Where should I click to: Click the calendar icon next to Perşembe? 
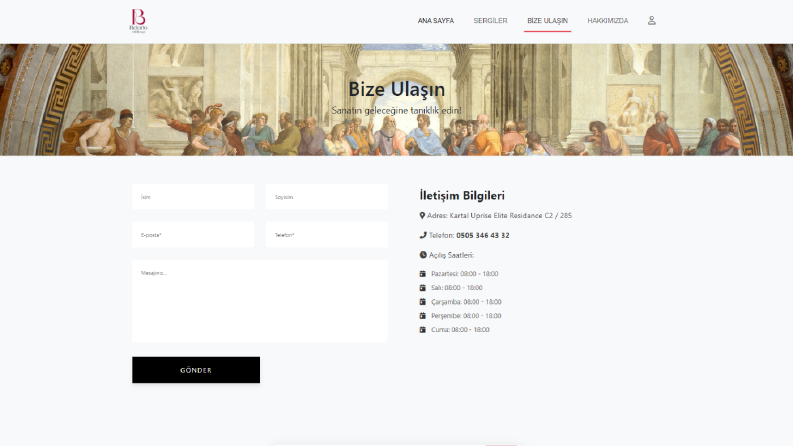423,316
